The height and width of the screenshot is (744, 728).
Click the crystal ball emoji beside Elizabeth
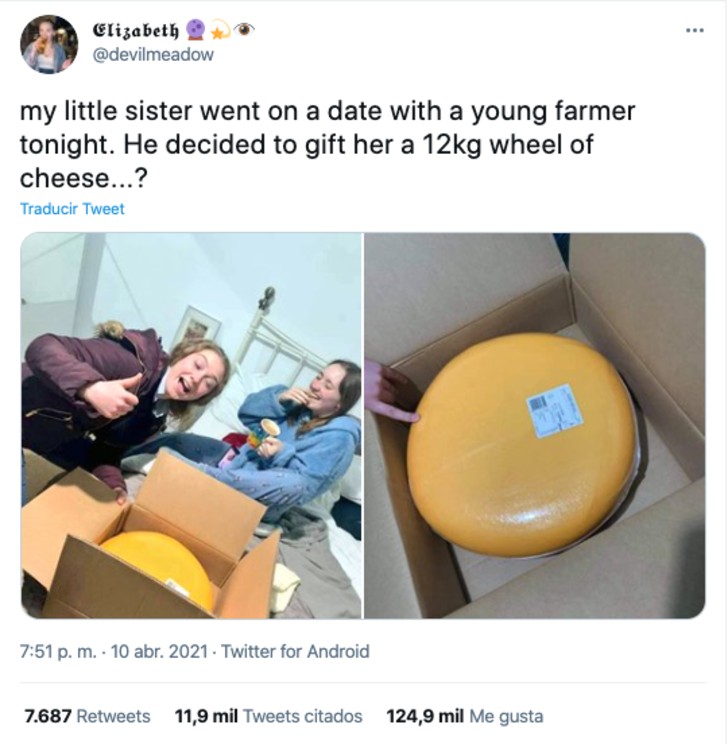[x=195, y=29]
